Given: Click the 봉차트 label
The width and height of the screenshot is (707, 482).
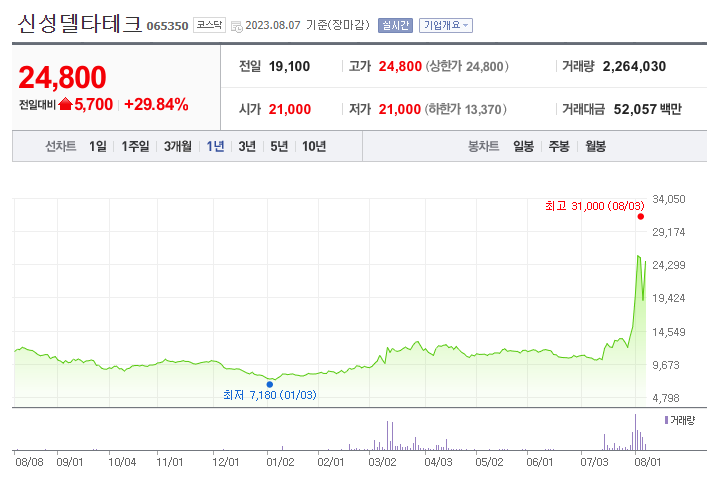Looking at the screenshot, I should [483, 146].
